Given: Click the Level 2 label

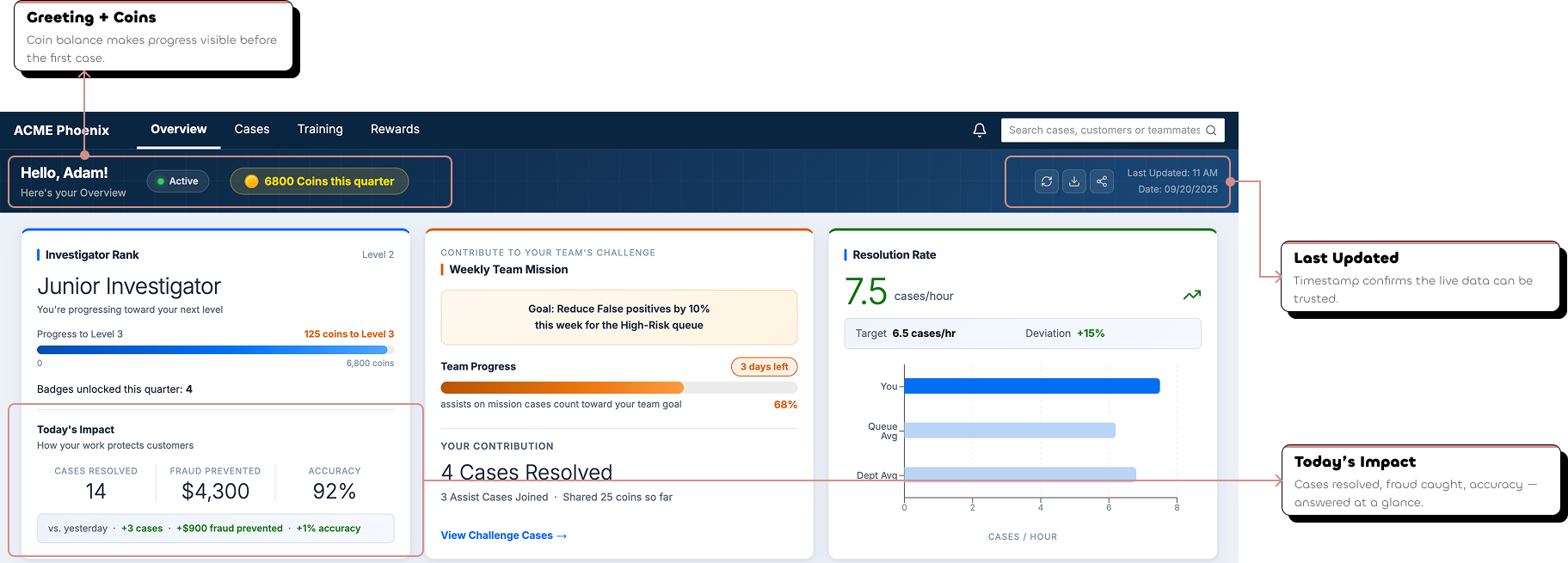Looking at the screenshot, I should pyautogui.click(x=378, y=254).
